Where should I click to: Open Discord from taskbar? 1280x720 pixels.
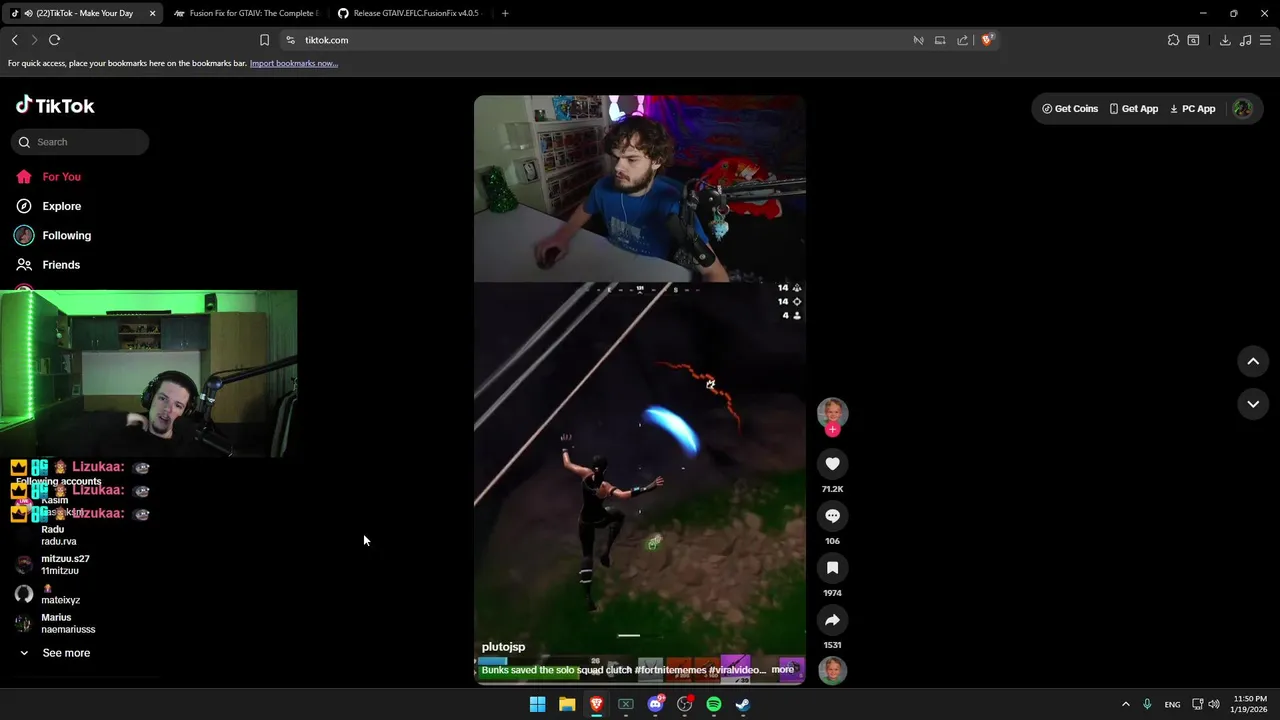(x=655, y=704)
